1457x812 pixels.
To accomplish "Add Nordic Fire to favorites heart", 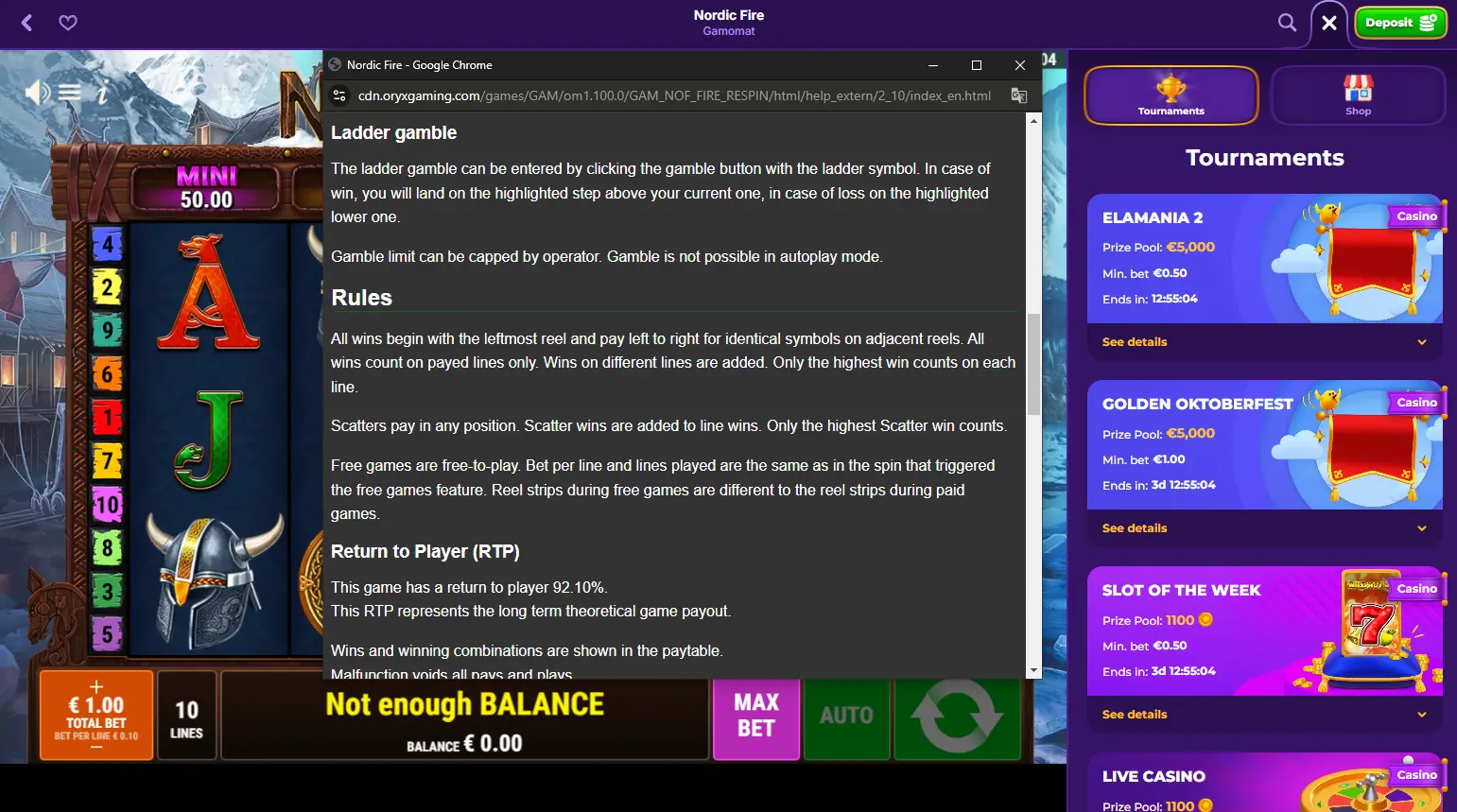I will [x=68, y=23].
